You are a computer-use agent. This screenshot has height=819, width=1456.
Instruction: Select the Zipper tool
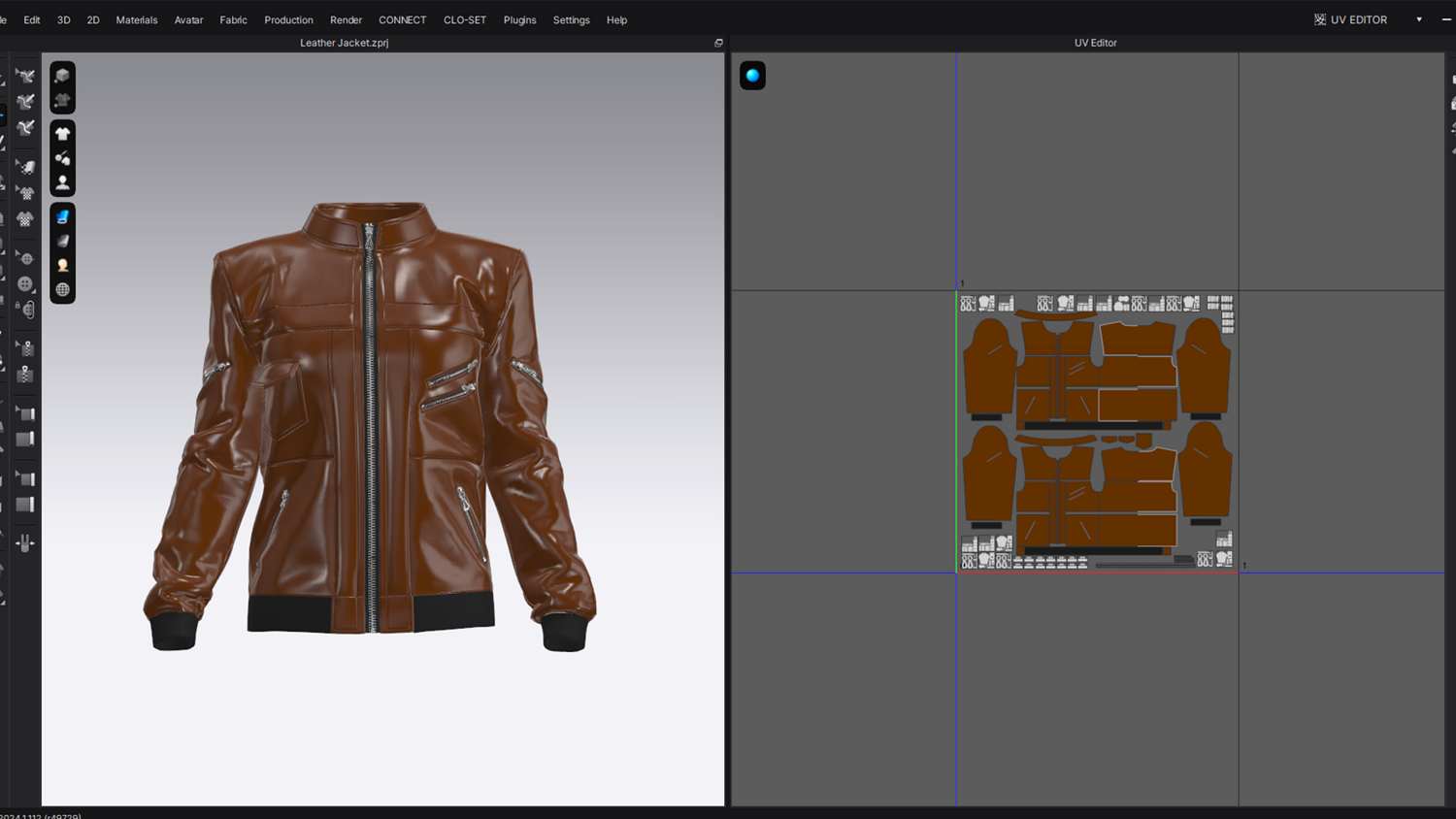pyautogui.click(x=25, y=374)
